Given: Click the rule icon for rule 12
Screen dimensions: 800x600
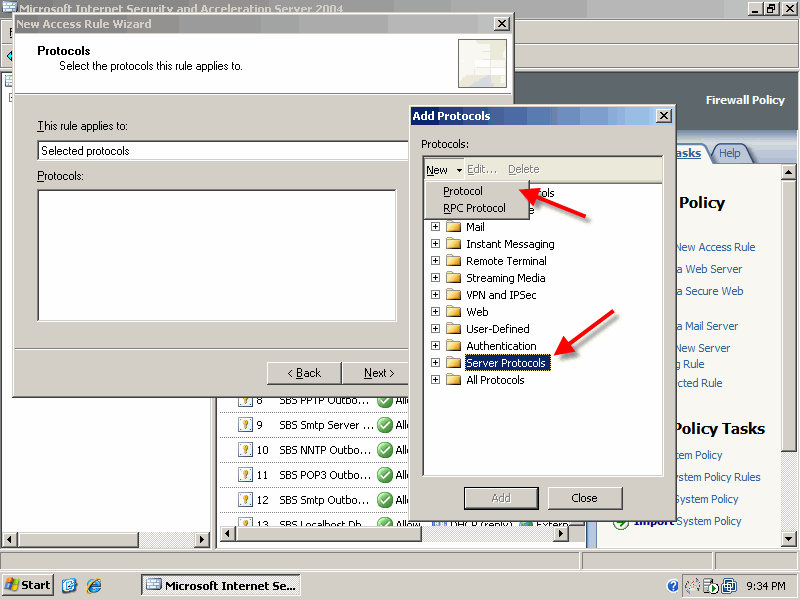Looking at the screenshot, I should [245, 499].
